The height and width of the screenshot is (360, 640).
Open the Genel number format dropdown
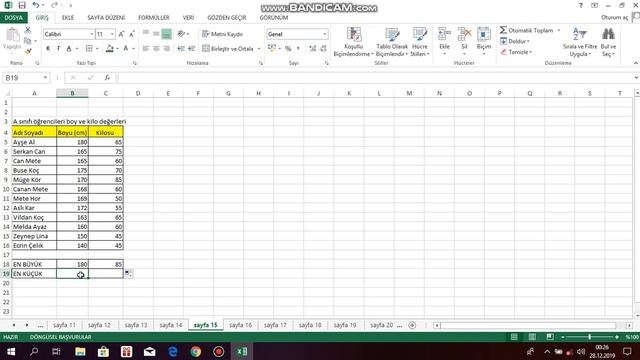[x=324, y=34]
